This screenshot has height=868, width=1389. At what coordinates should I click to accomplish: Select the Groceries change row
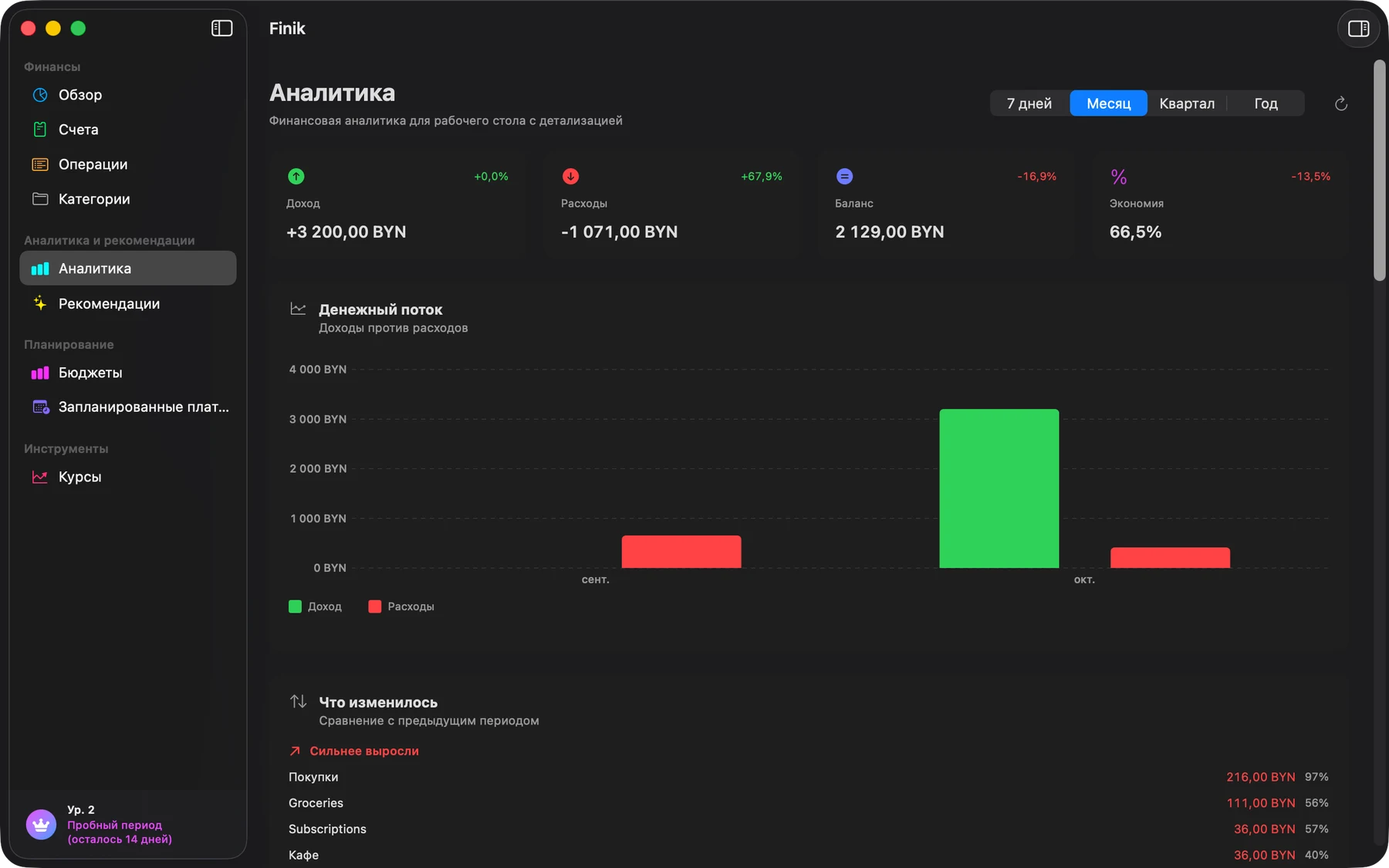tap(809, 803)
